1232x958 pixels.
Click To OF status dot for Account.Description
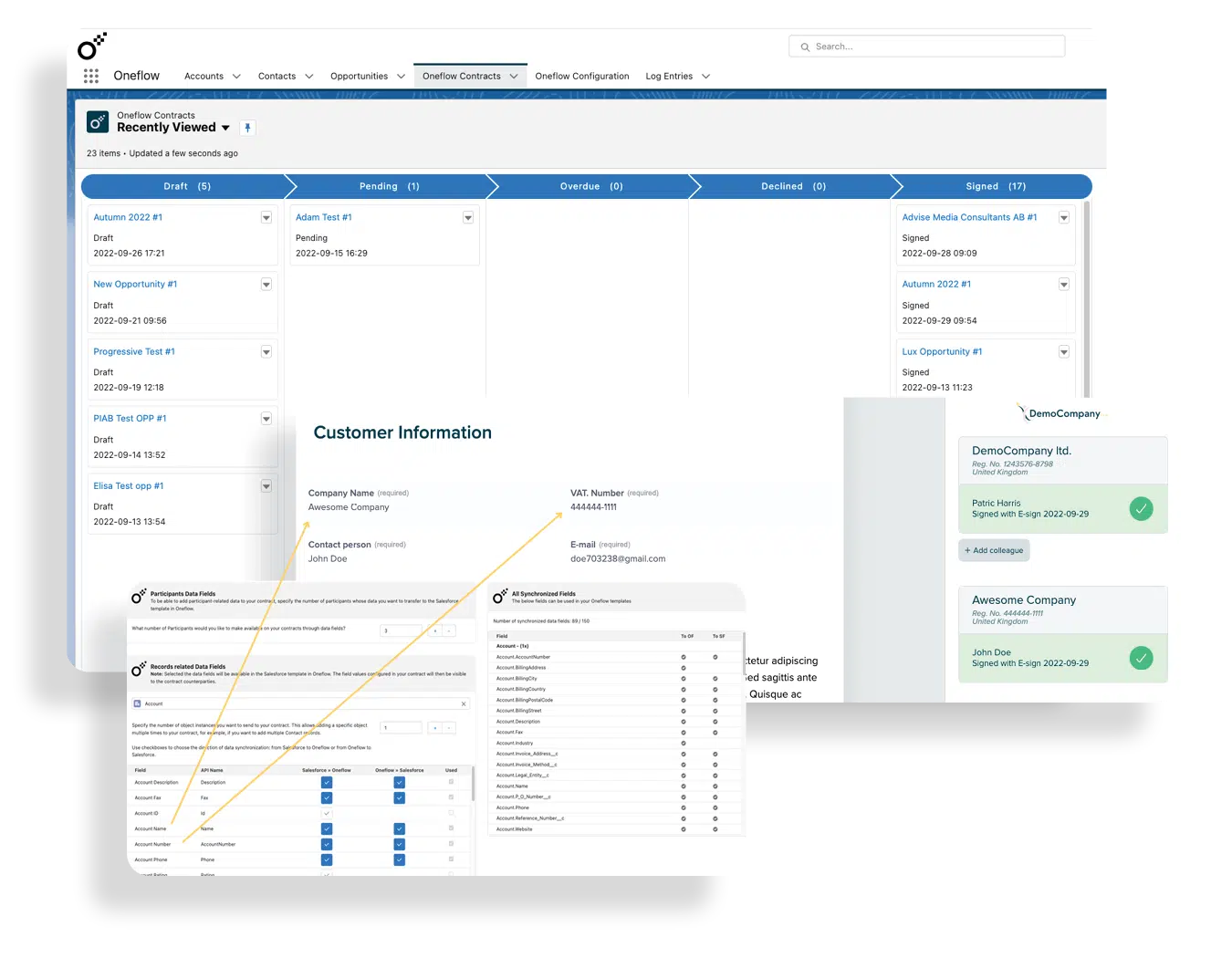coord(684,722)
